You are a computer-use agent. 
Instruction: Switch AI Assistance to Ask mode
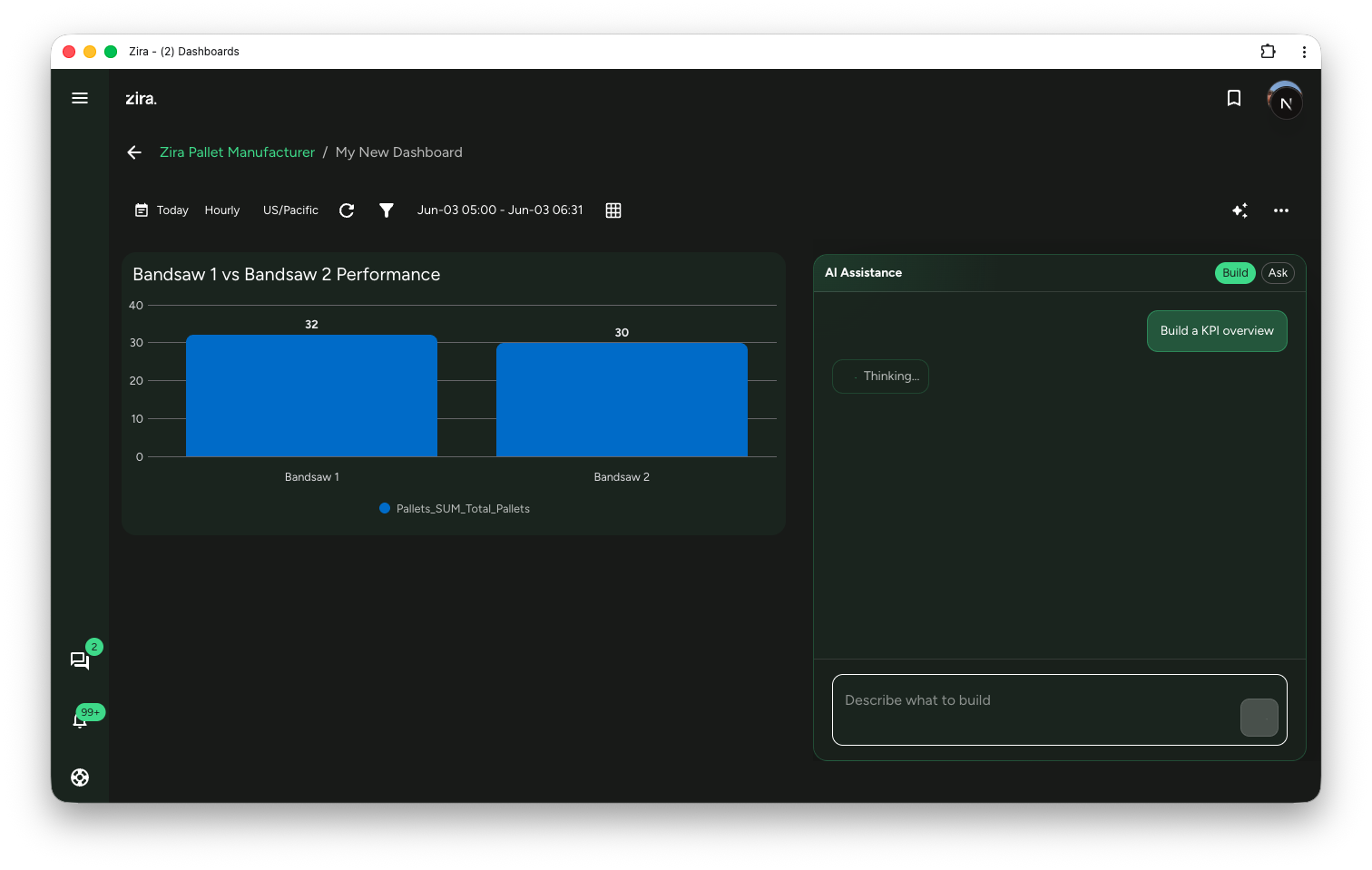[x=1278, y=273]
